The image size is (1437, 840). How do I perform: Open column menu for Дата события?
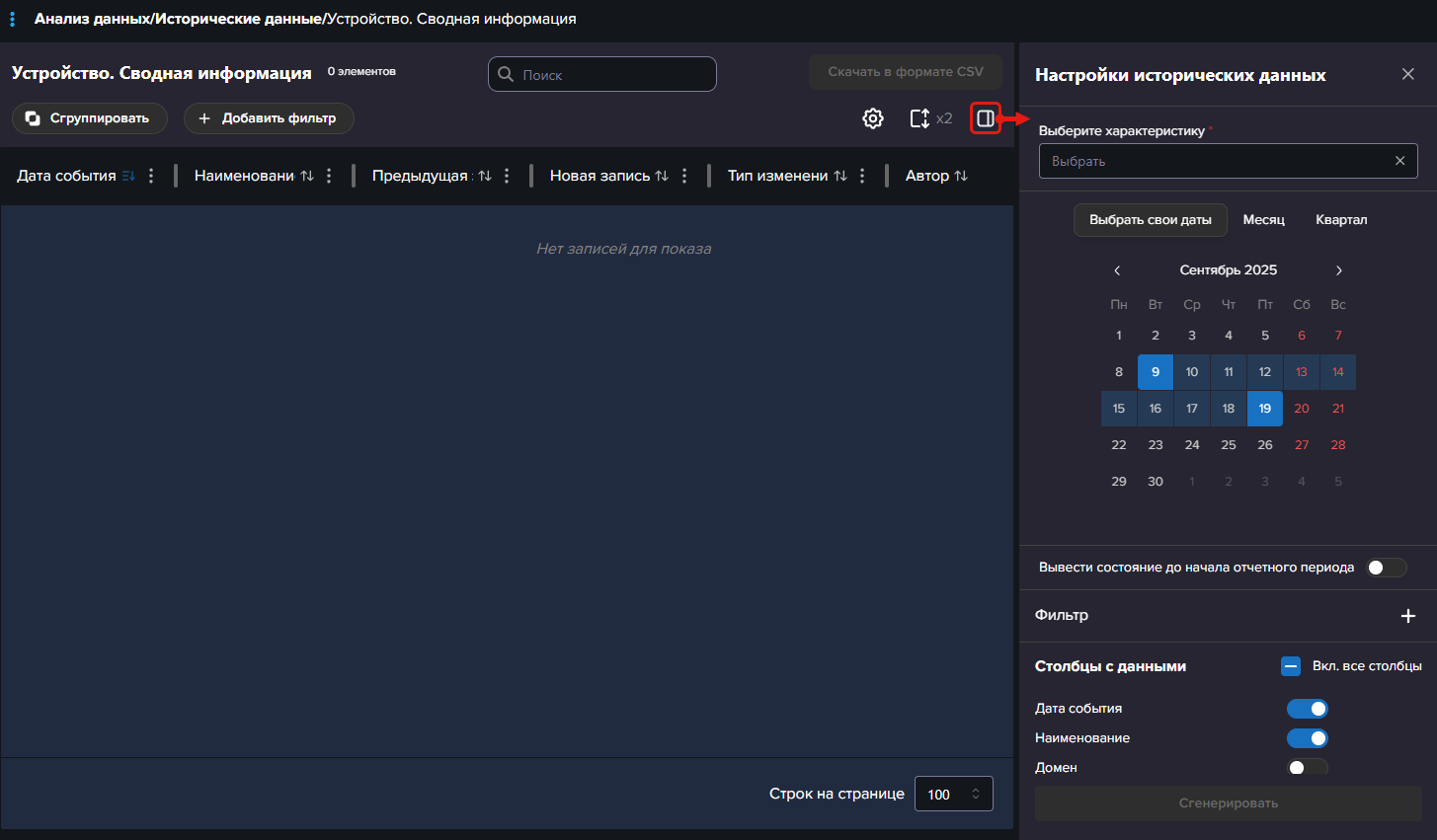[151, 176]
